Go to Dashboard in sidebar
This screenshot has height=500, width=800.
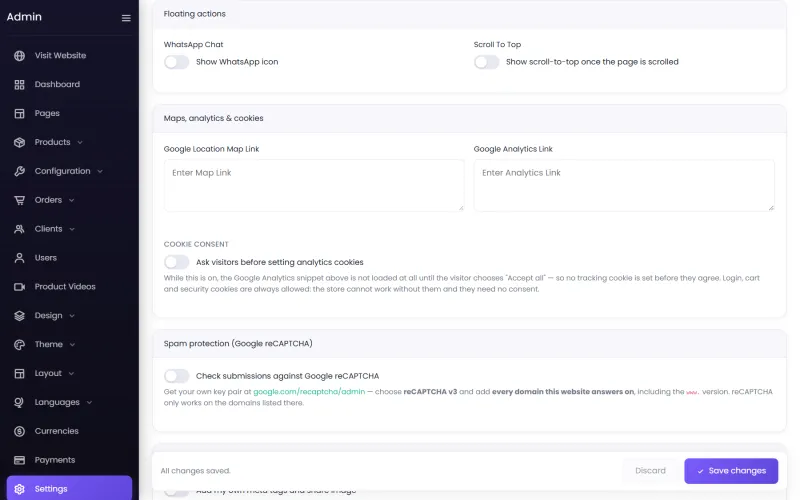point(69,85)
